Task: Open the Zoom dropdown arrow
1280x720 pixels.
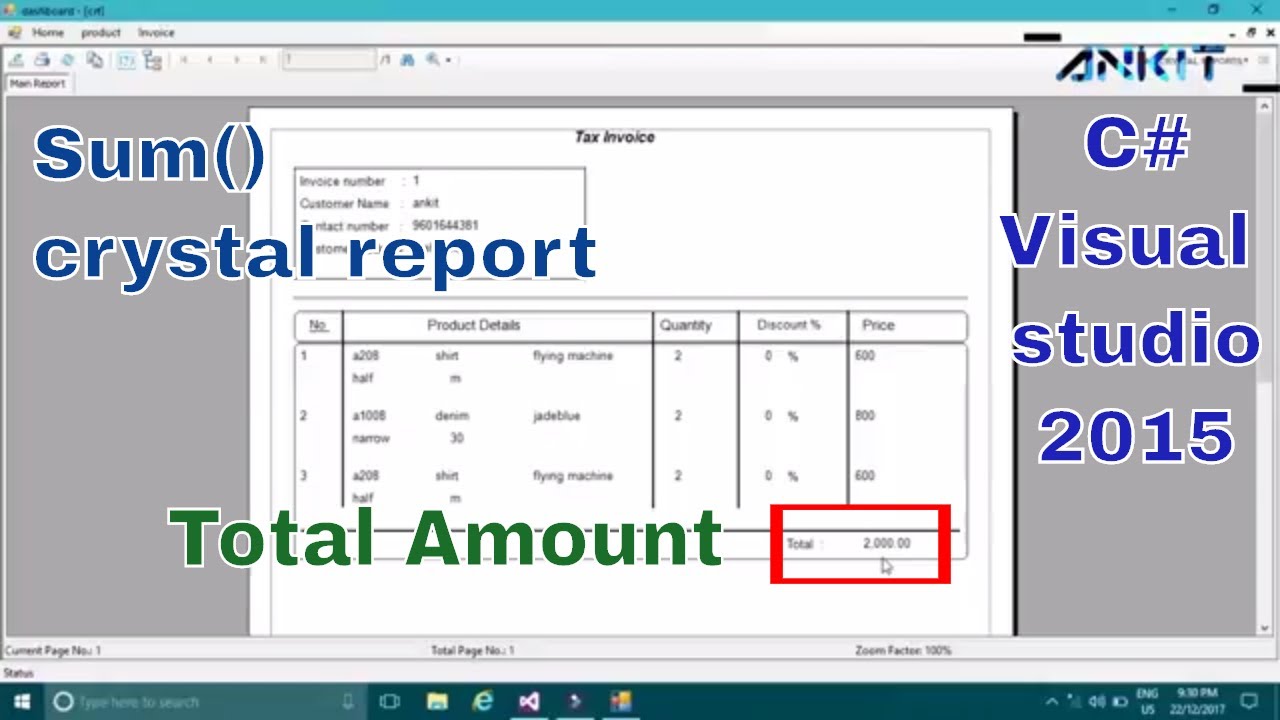Action: tap(448, 60)
